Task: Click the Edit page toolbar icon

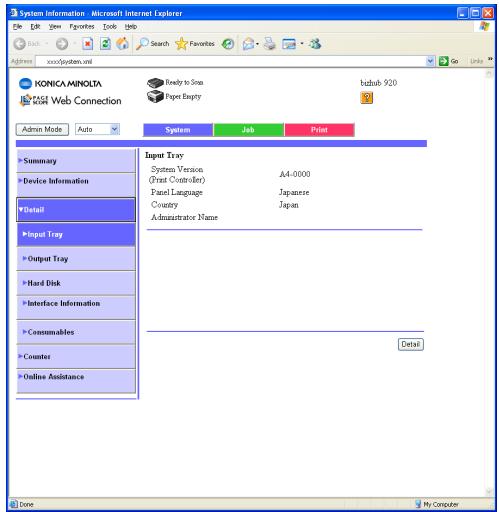Action: (289, 44)
